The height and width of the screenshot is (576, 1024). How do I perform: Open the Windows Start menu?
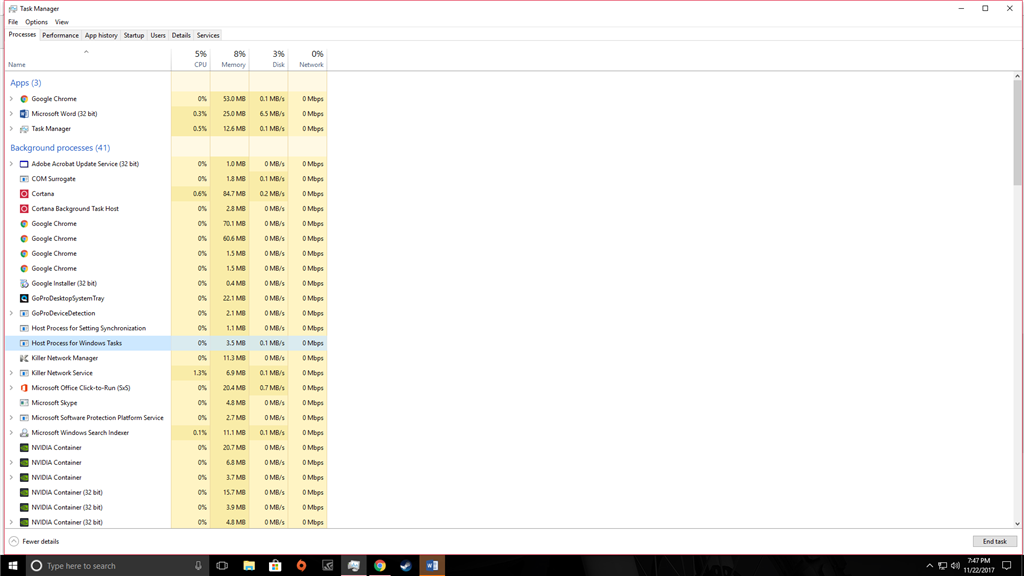tap(12, 566)
